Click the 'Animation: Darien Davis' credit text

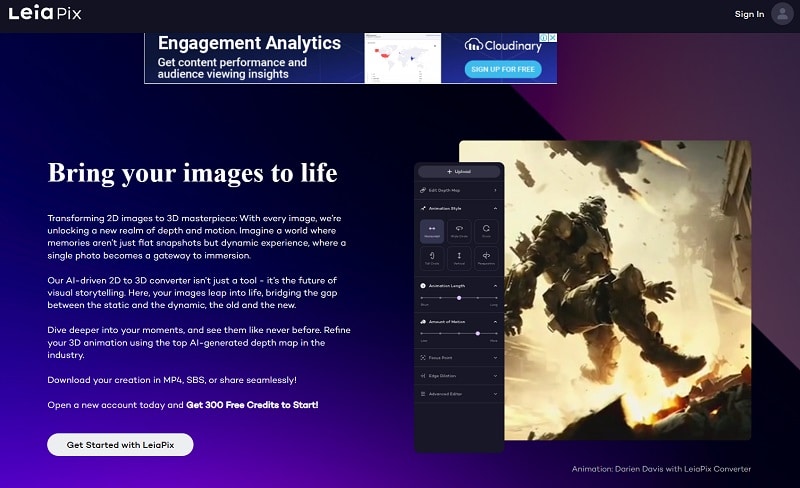661,469
